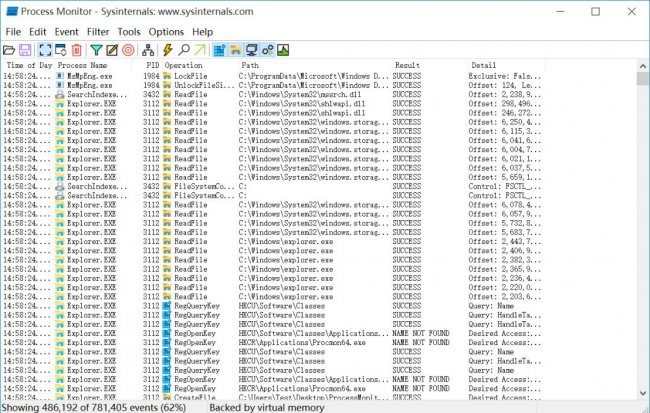
Task: Select the 'Offset: 298,496...' detail cell
Action: [x=505, y=103]
